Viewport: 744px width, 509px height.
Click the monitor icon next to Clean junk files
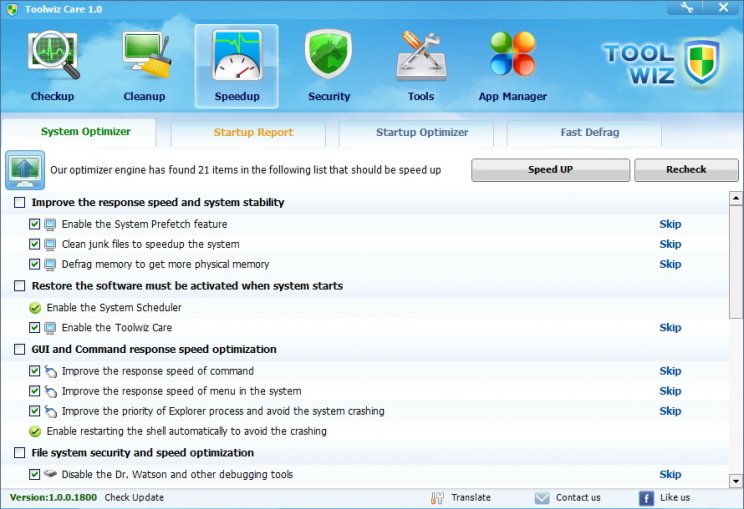coord(50,244)
